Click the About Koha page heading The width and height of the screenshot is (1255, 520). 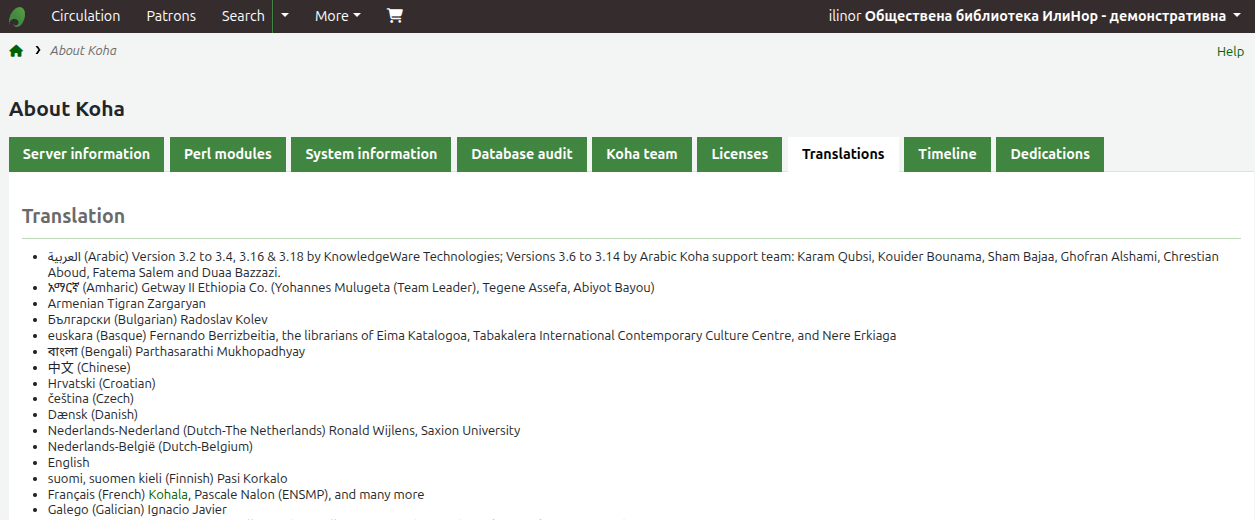(x=67, y=109)
